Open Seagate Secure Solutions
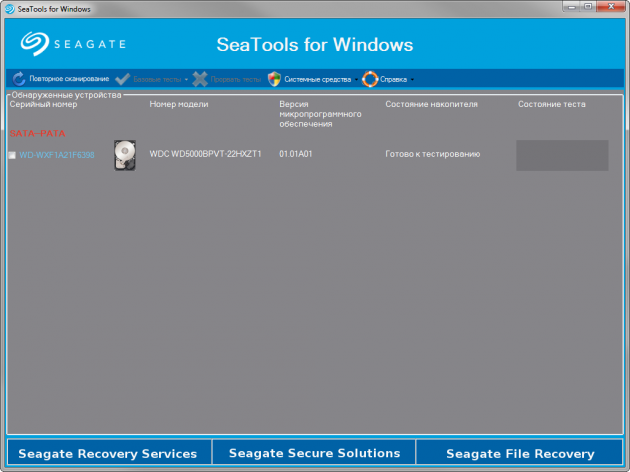Image resolution: width=630 pixels, height=472 pixels. (315, 453)
